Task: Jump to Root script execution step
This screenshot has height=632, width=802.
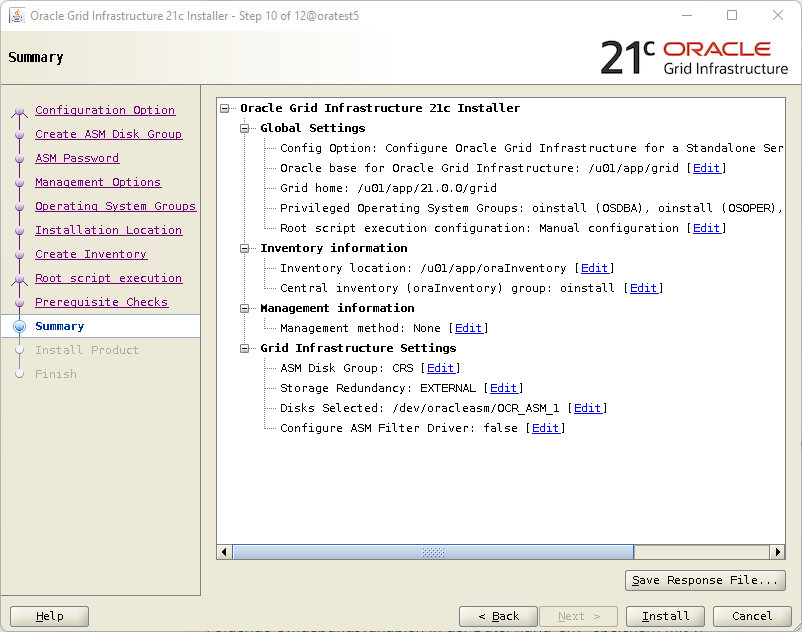Action: [x=108, y=278]
